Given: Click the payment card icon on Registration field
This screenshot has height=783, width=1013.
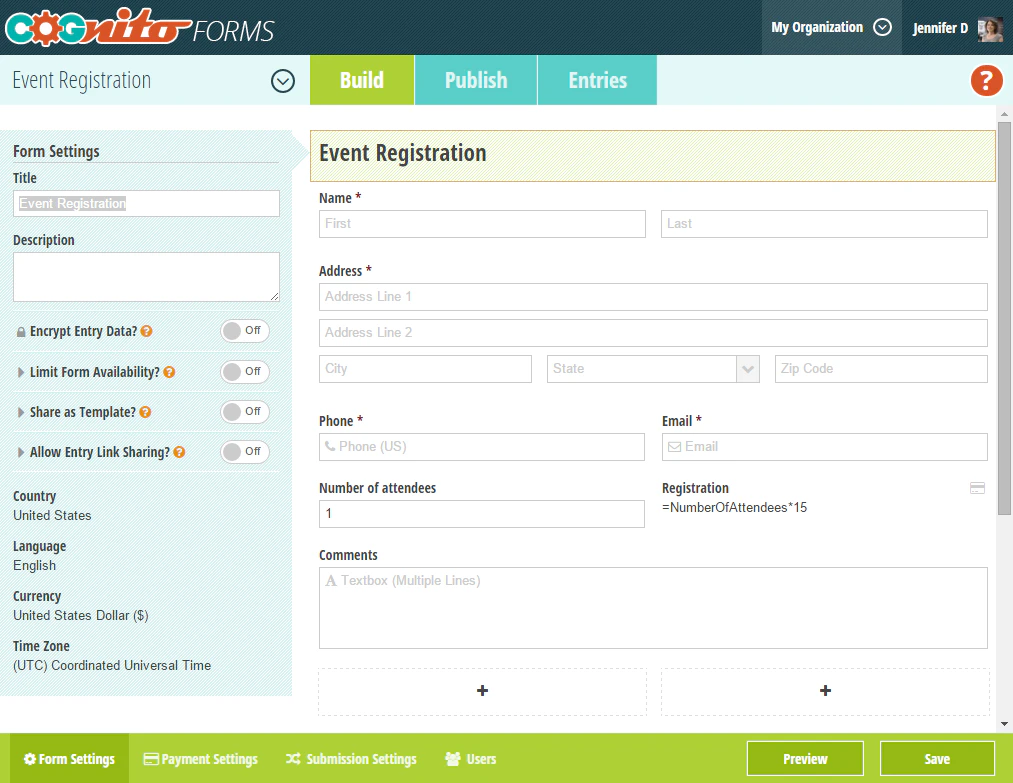Looking at the screenshot, I should click(x=977, y=488).
